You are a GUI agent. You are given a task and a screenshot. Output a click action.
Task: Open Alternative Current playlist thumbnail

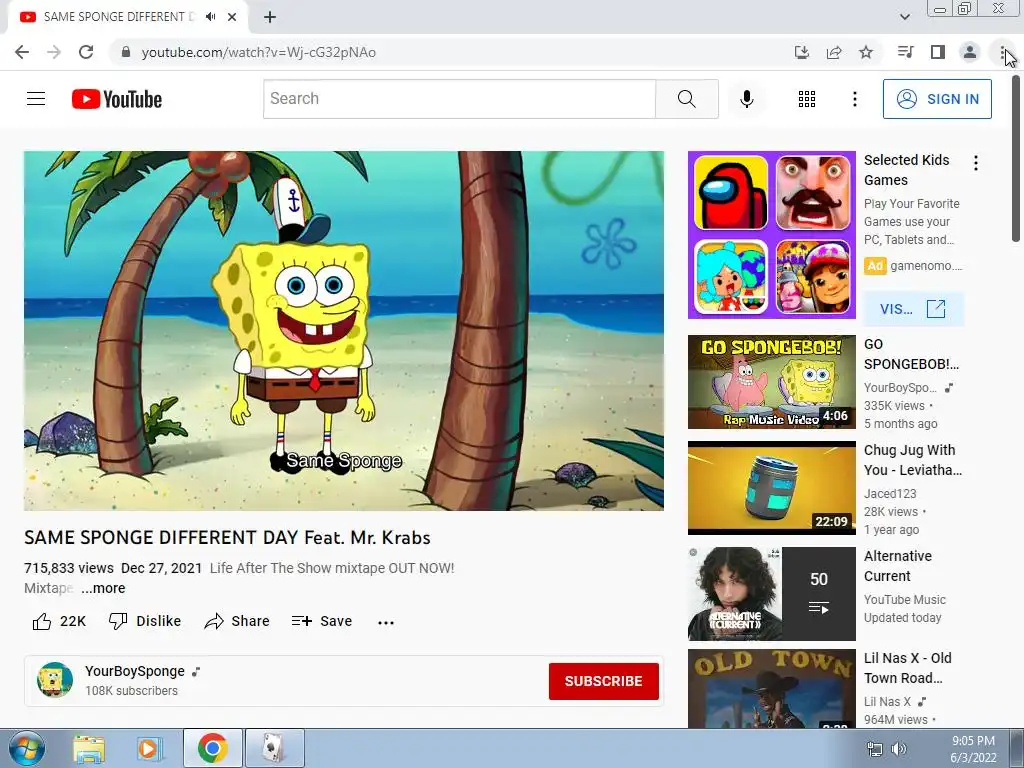tap(771, 594)
